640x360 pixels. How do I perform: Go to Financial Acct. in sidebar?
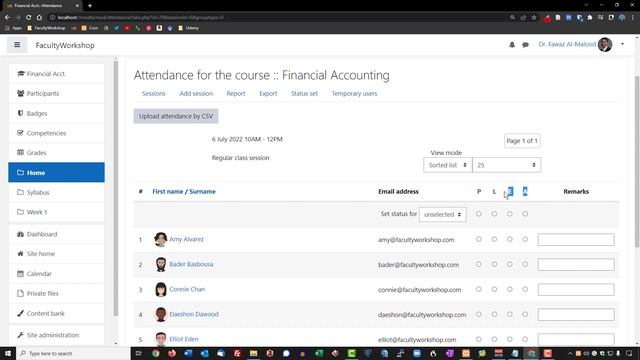(x=56, y=74)
